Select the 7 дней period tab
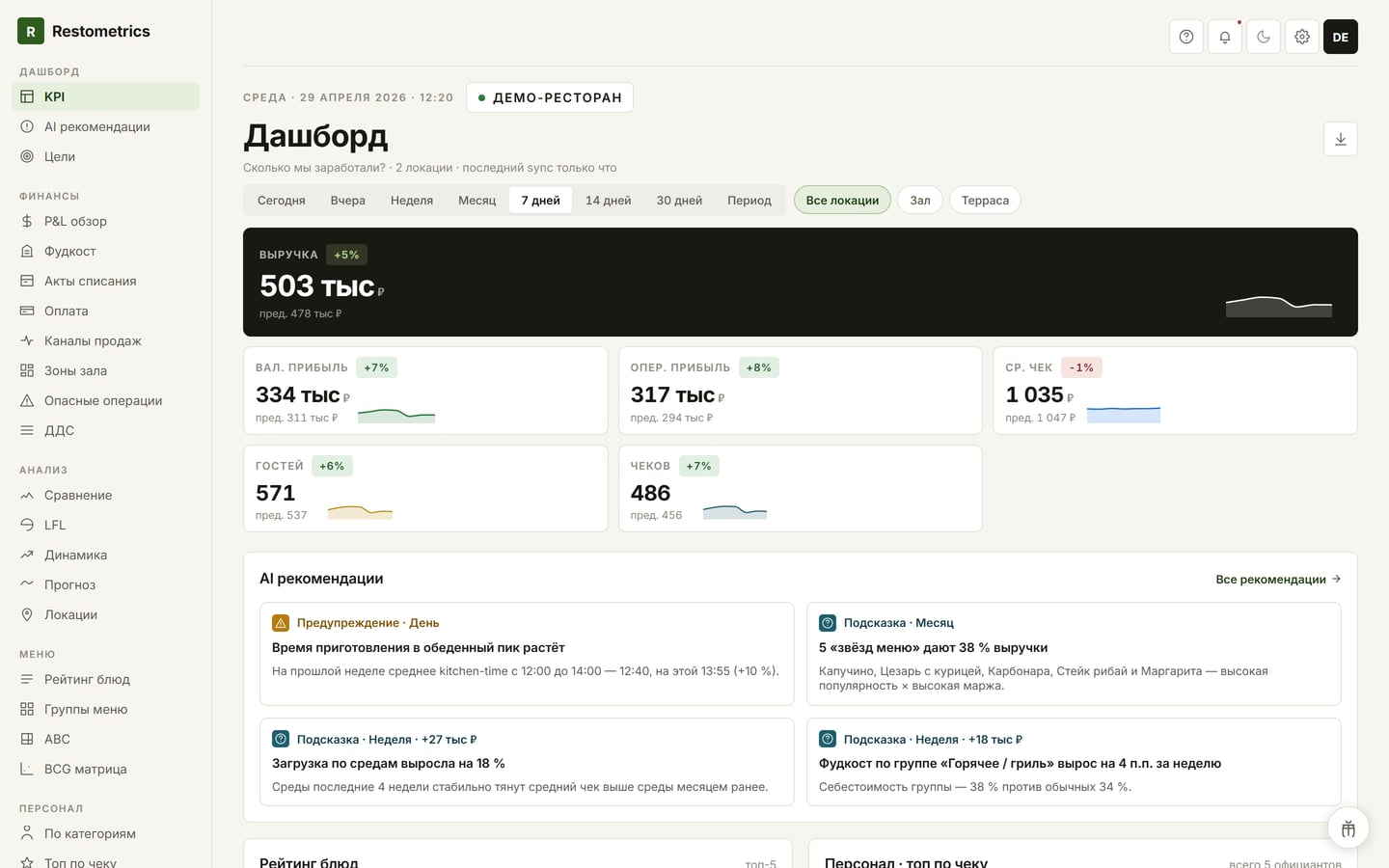The image size is (1389, 868). coord(540,201)
